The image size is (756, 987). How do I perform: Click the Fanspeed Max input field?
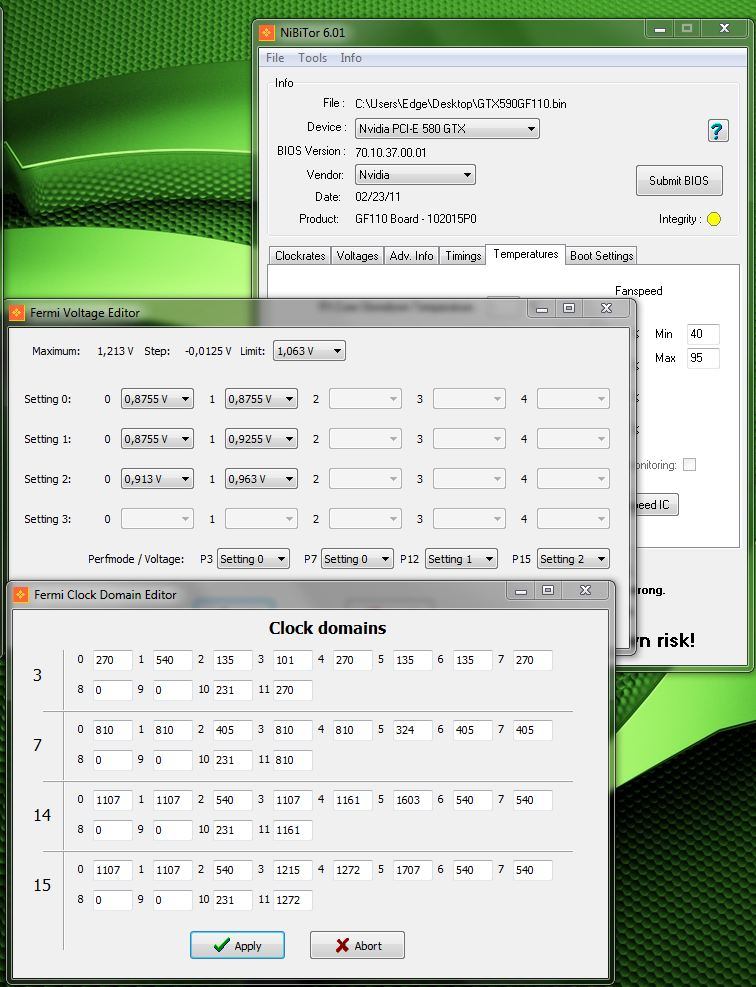[703, 358]
